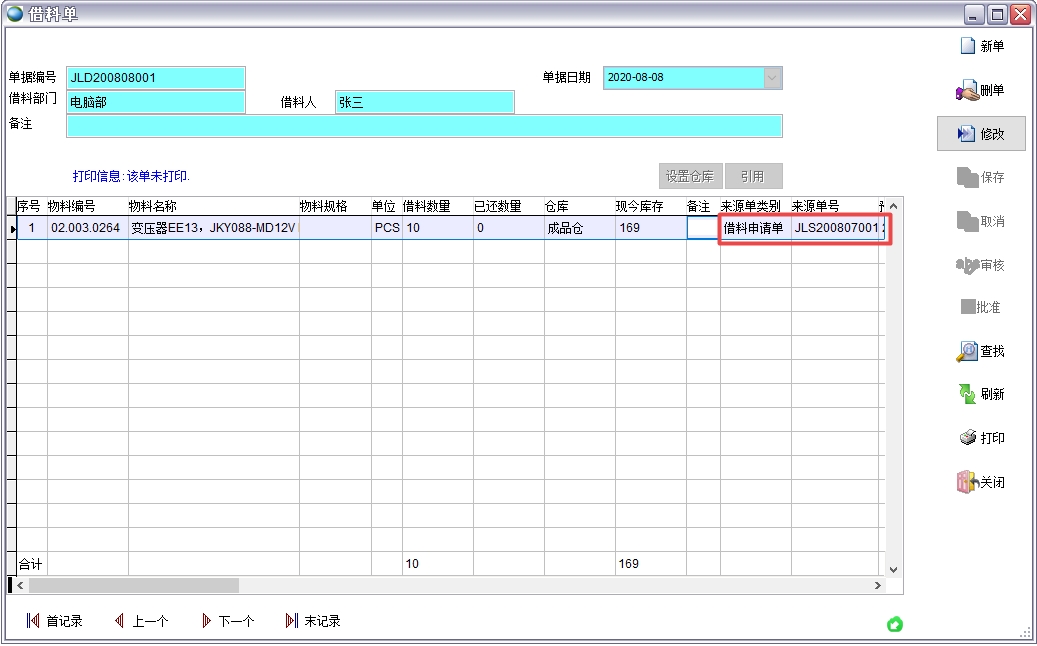Viewport: 1037px width, 646px height.
Task: Click the 物料编号 column header
Action: 87,206
